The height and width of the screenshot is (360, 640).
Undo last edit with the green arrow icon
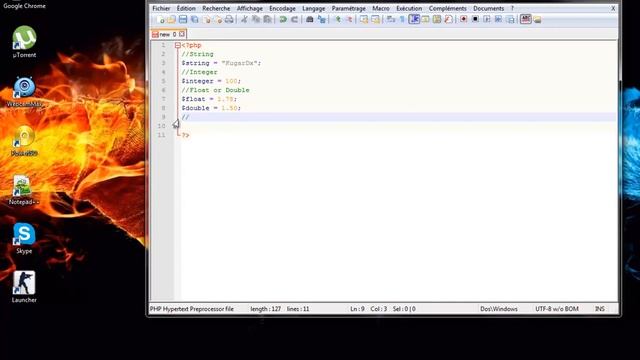282,19
